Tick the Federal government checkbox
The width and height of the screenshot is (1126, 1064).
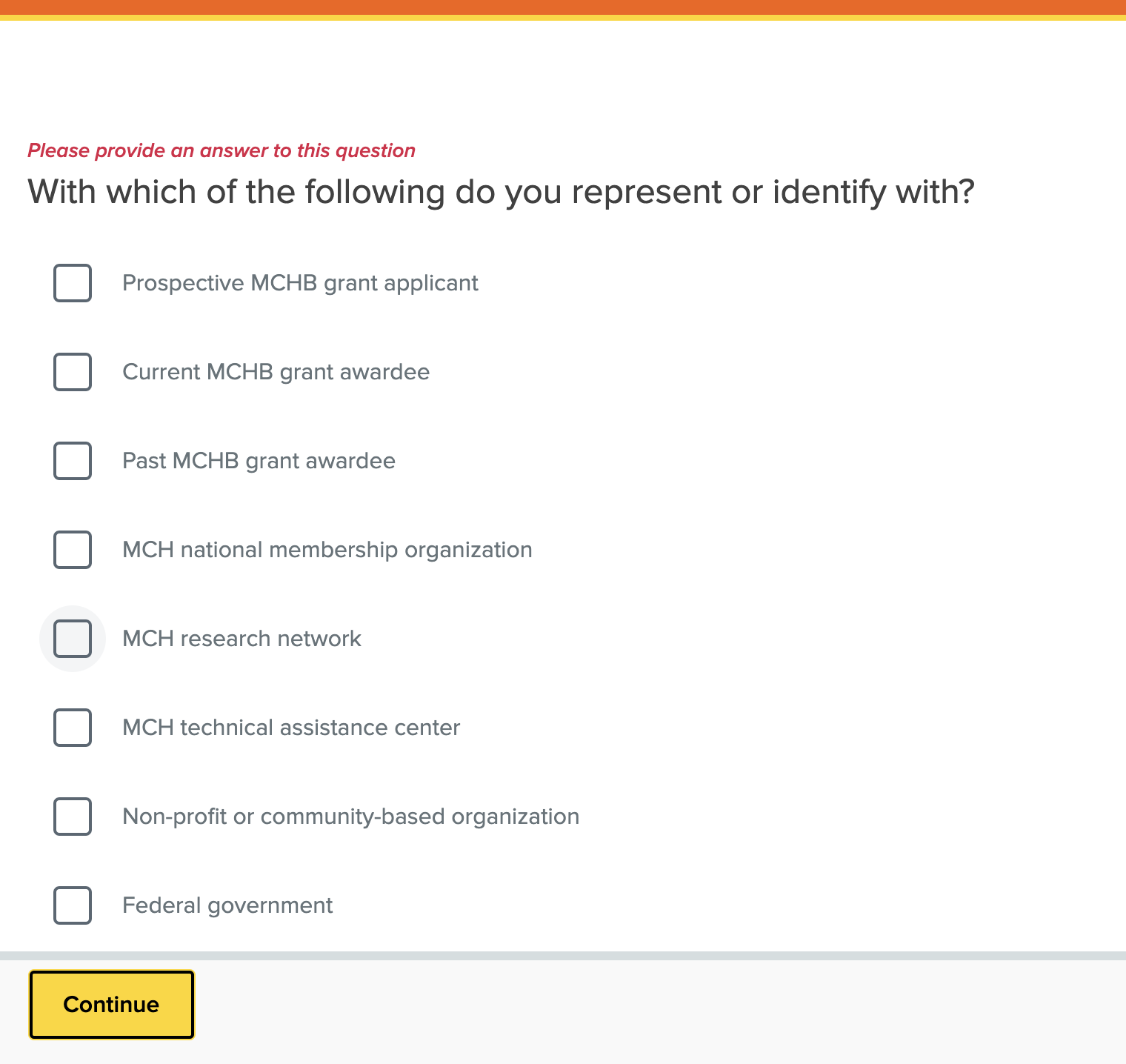(x=73, y=905)
